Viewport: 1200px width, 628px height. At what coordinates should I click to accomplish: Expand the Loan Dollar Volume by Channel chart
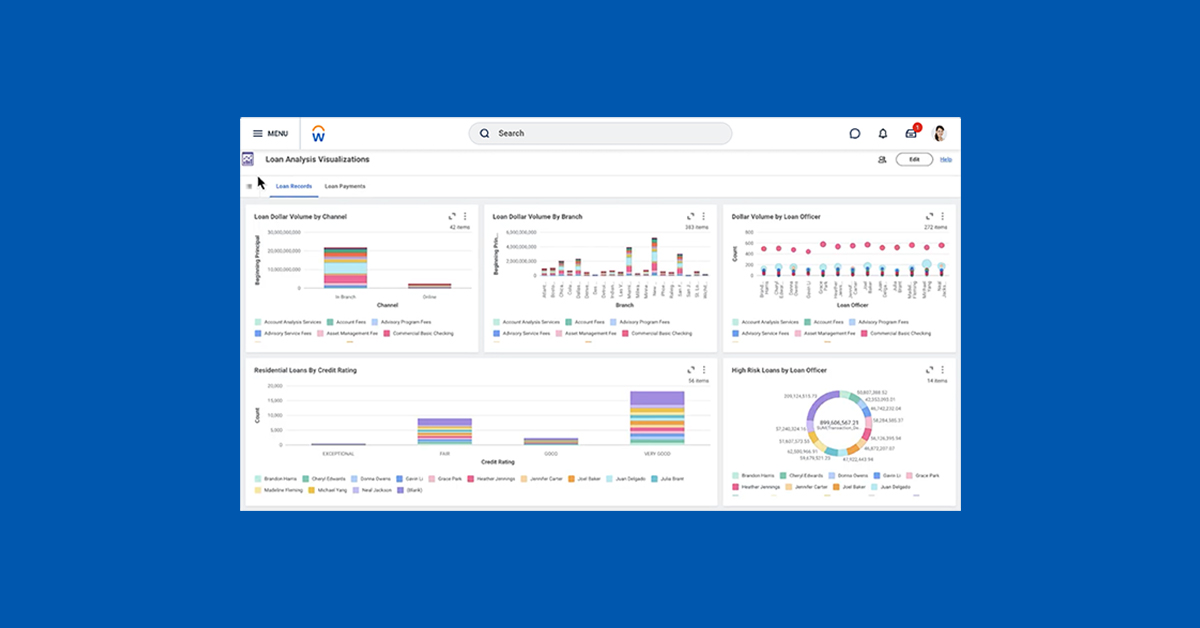(452, 216)
